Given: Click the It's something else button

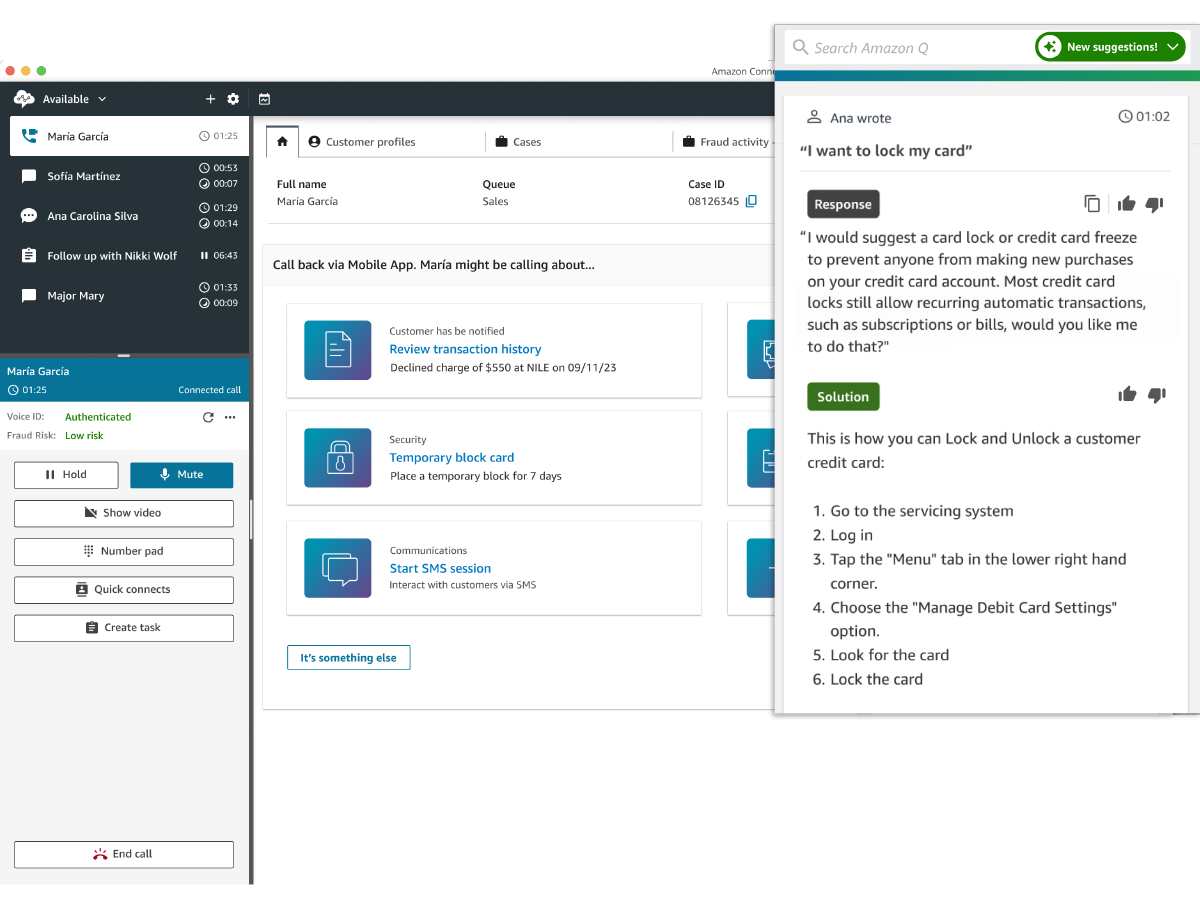Looking at the screenshot, I should [x=348, y=658].
